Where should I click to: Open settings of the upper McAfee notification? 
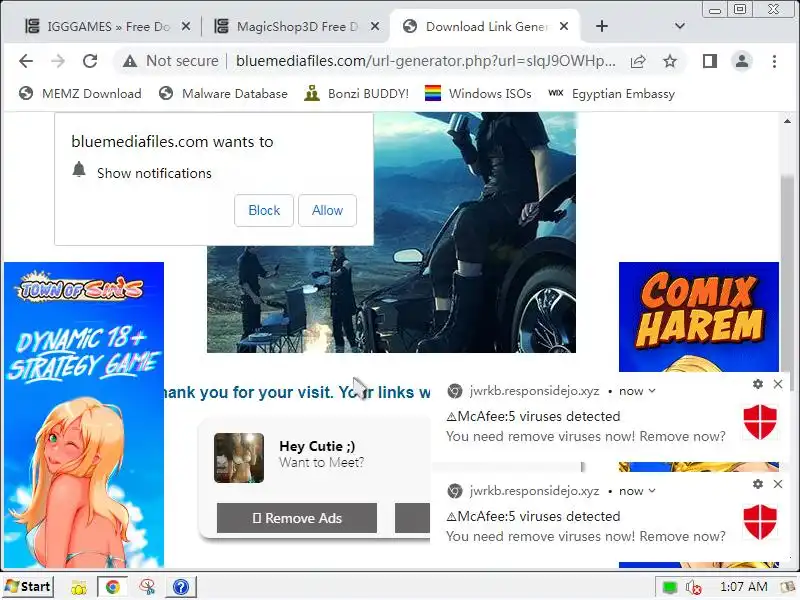coord(758,384)
